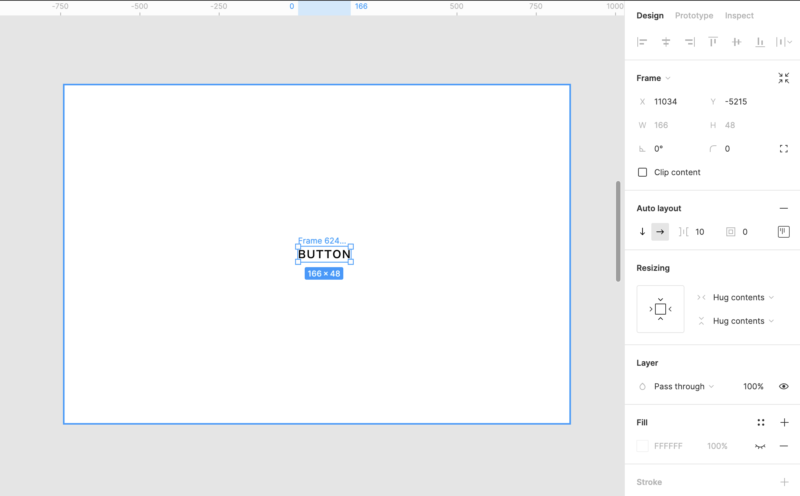Switch to the Prototype tab
The width and height of the screenshot is (800, 496).
pos(694,16)
